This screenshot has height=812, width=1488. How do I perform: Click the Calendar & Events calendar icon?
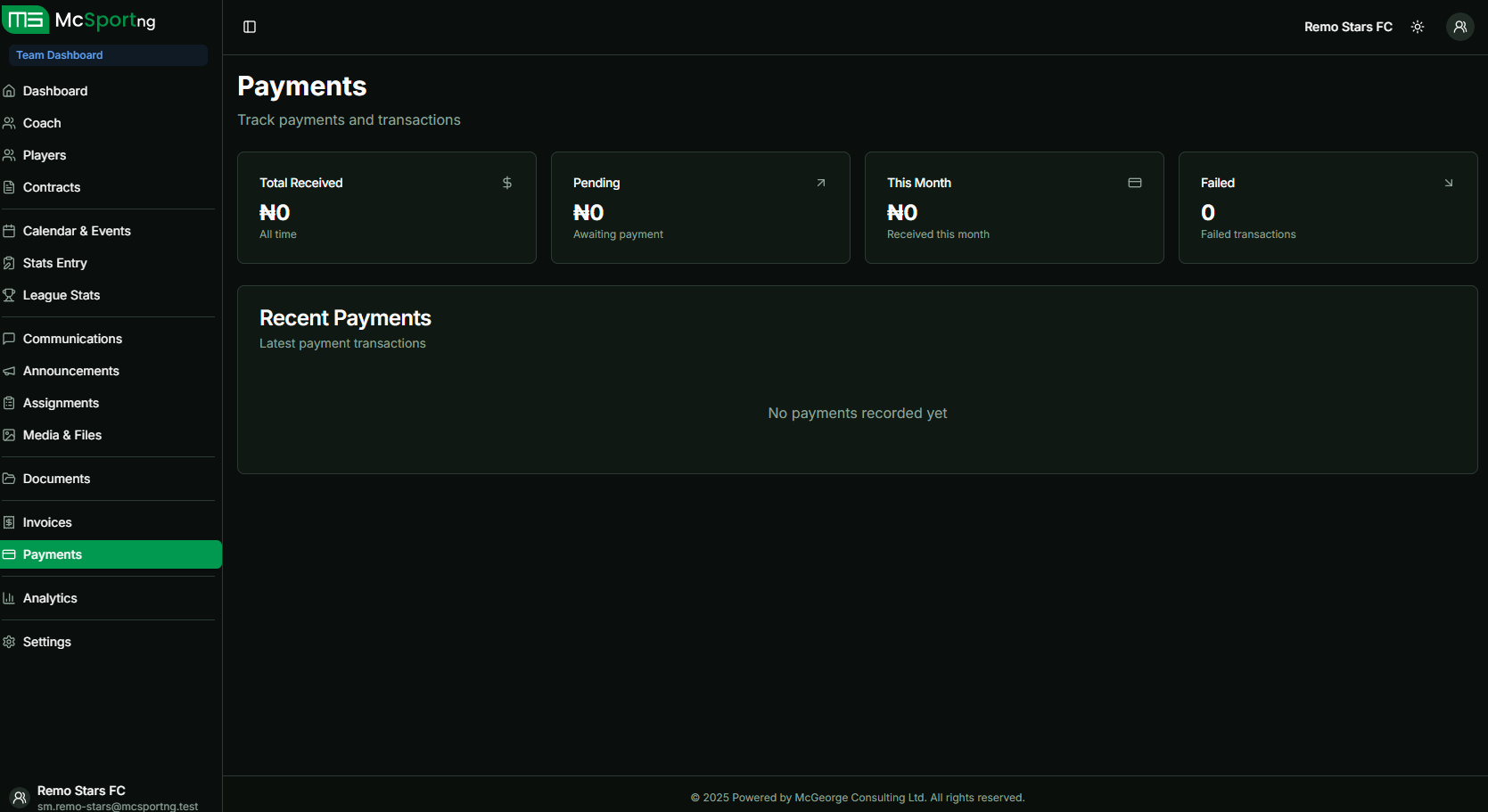pos(9,230)
